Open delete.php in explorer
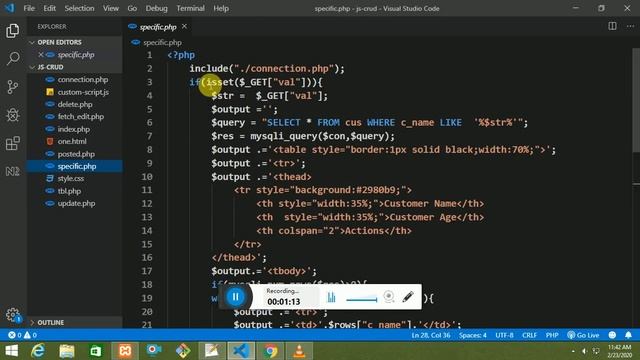The height and width of the screenshot is (360, 640). (x=75, y=104)
